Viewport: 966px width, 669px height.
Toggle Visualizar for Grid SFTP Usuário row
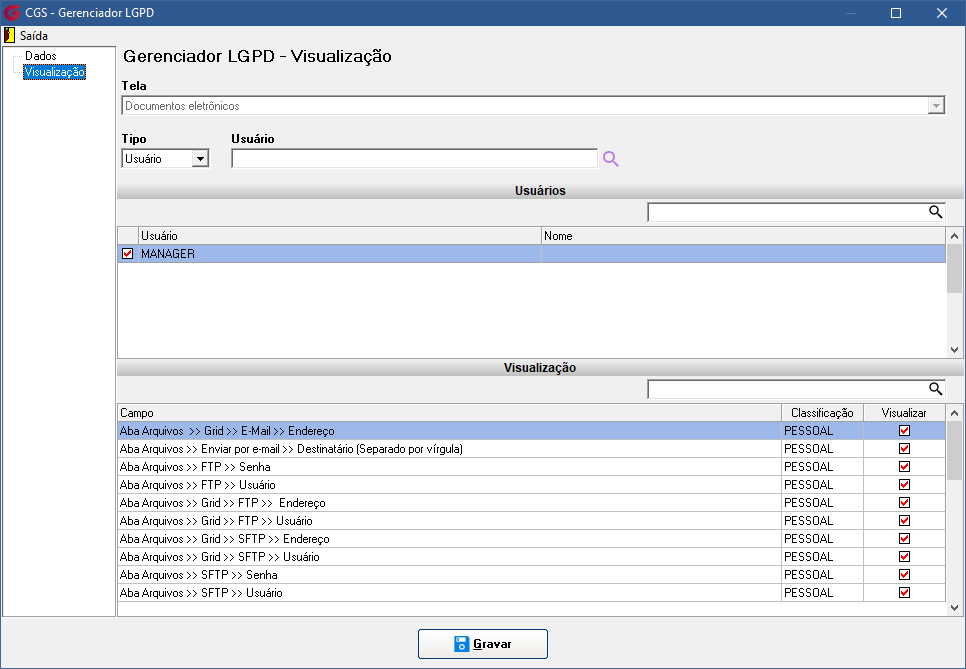(904, 557)
